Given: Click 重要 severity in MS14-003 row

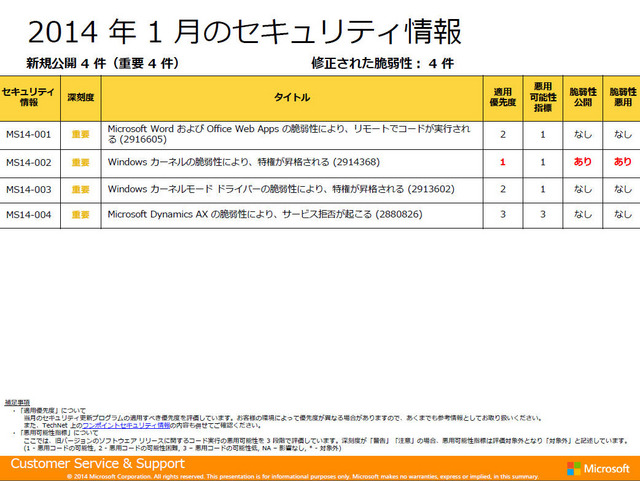Looking at the screenshot, I should click(x=80, y=189).
